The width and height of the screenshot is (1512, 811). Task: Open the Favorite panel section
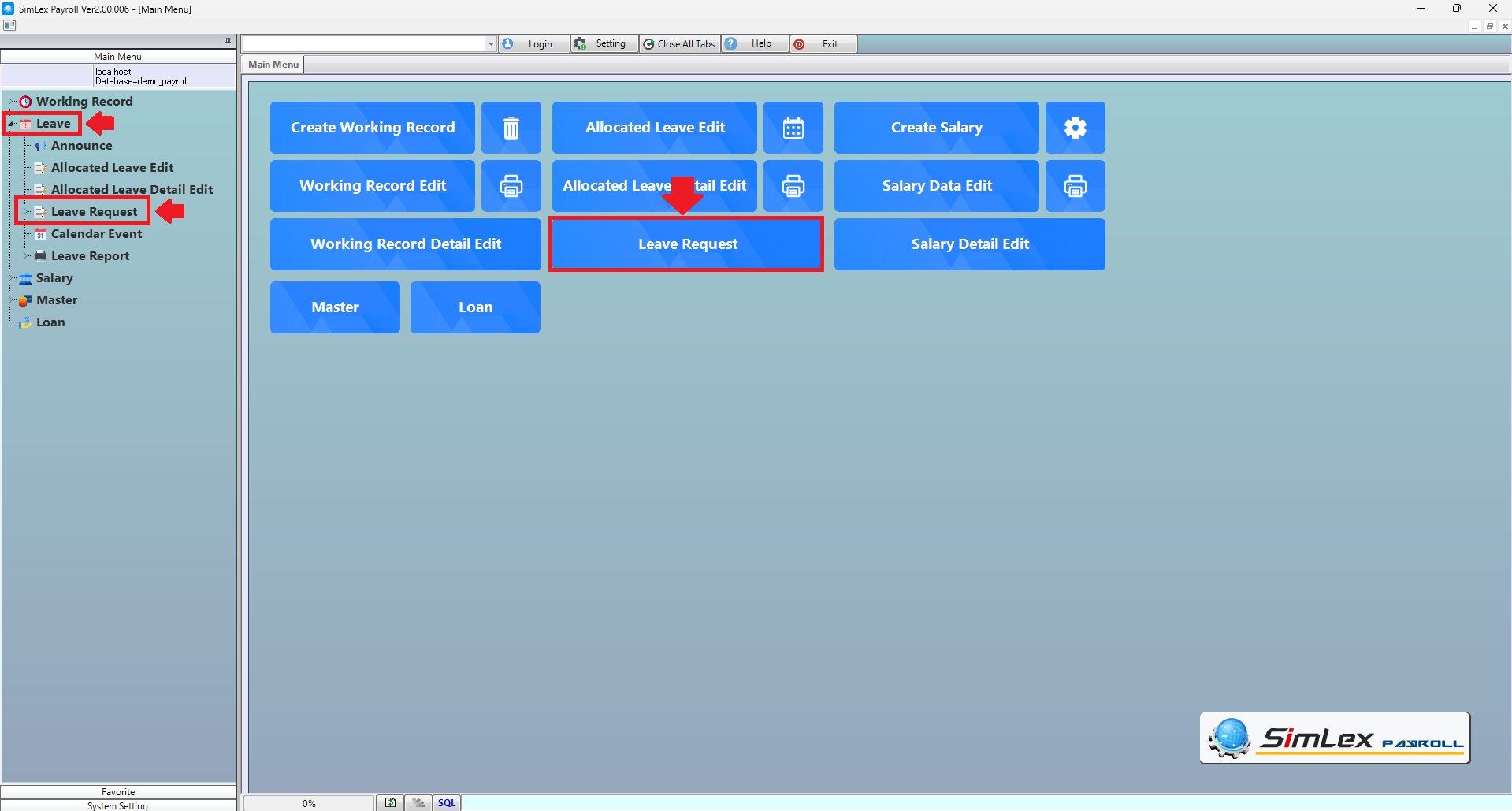[118, 792]
